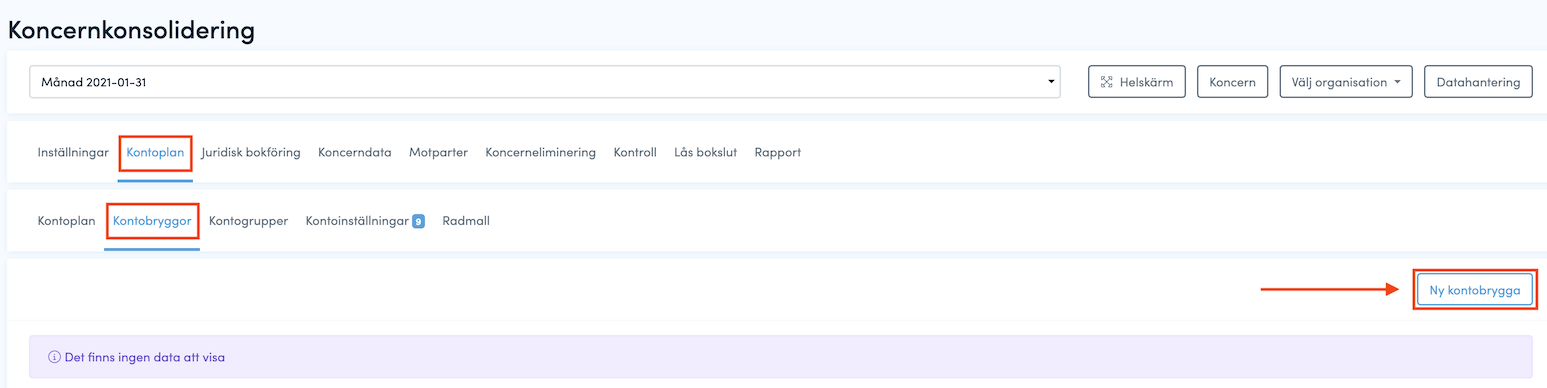
Task: Open the Kontobryggor sub-tab
Action: (x=152, y=221)
